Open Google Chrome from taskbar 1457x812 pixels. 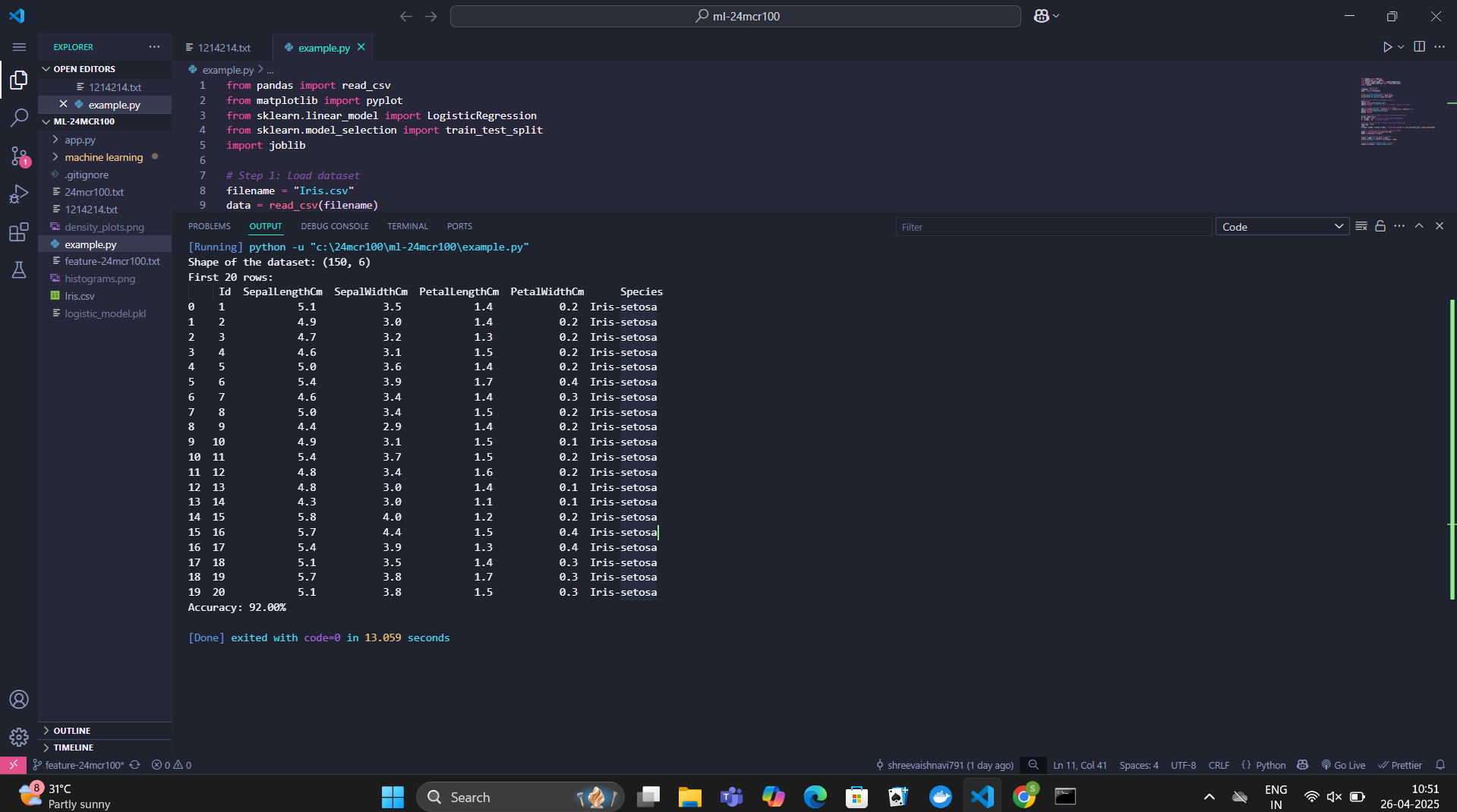pos(1023,797)
